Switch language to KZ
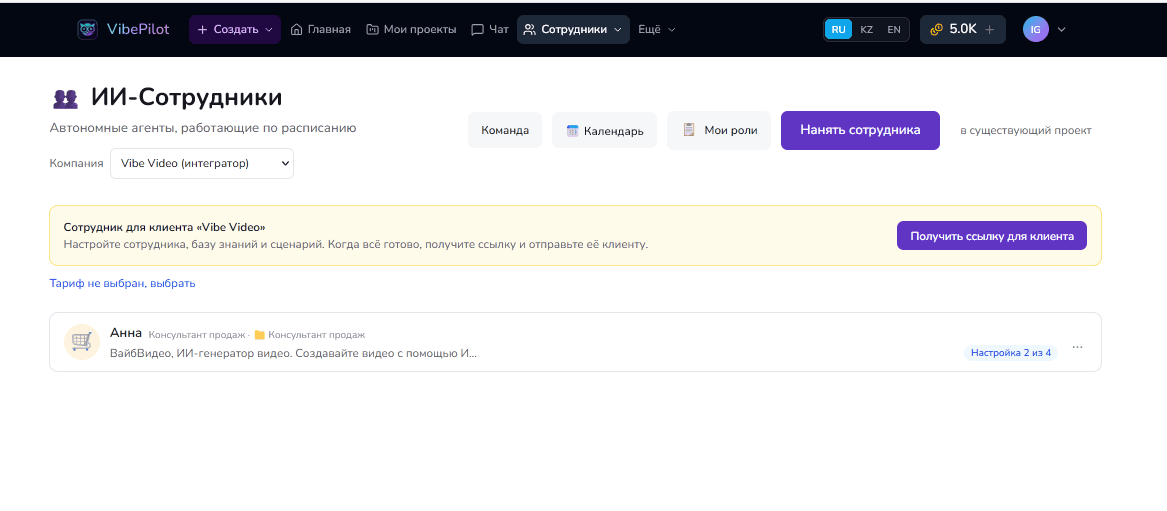 (x=866, y=30)
